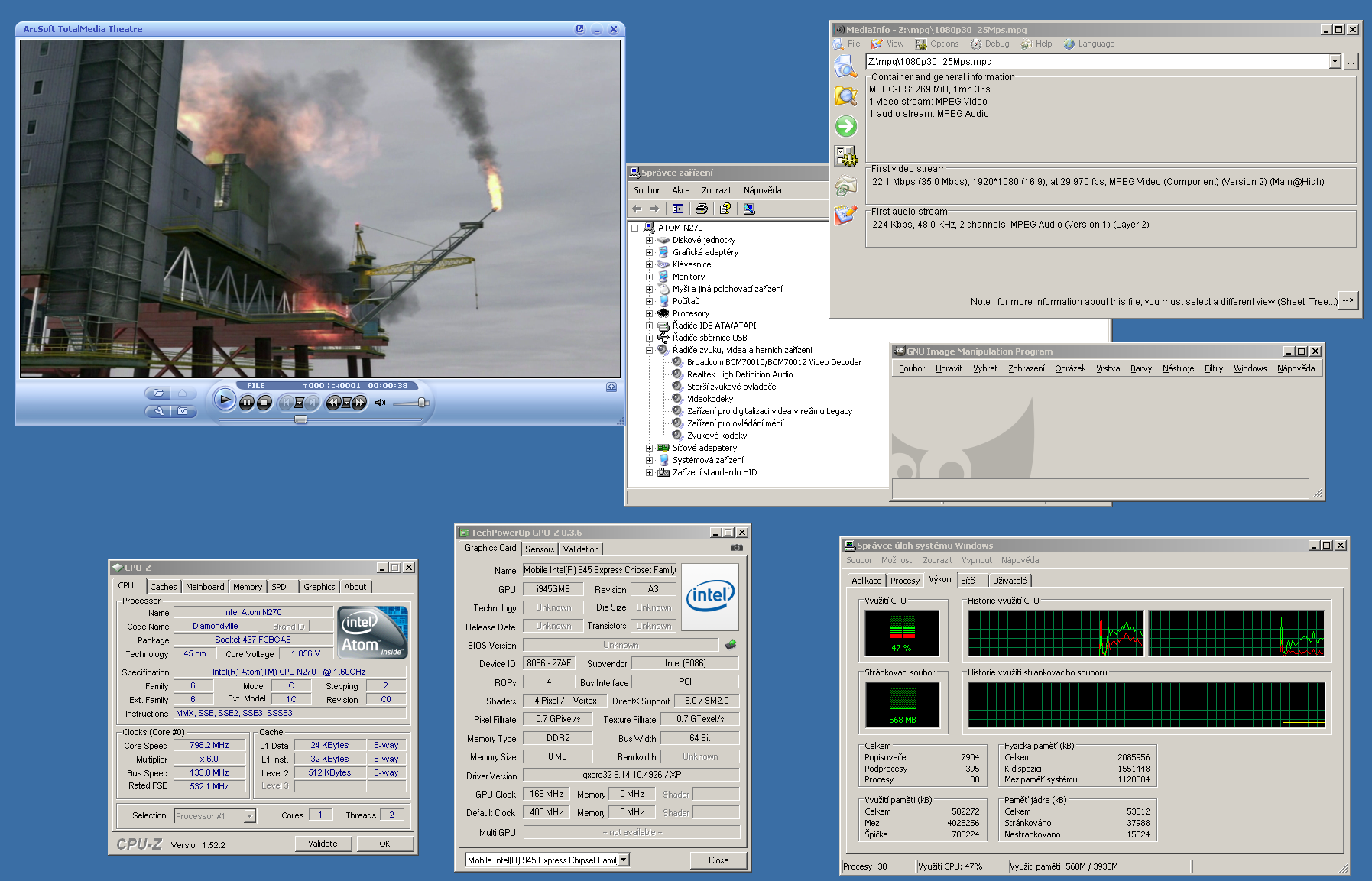Switch to Aplikace tab in Task Manager
The height and width of the screenshot is (881, 1372).
coord(866,581)
